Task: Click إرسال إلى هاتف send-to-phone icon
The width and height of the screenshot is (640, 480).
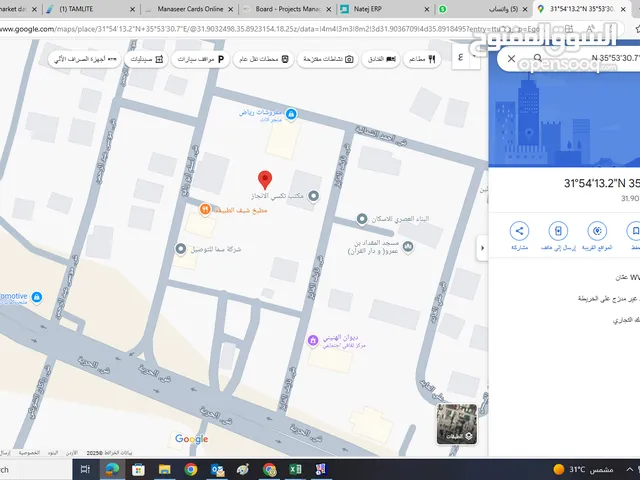Action: (558, 231)
